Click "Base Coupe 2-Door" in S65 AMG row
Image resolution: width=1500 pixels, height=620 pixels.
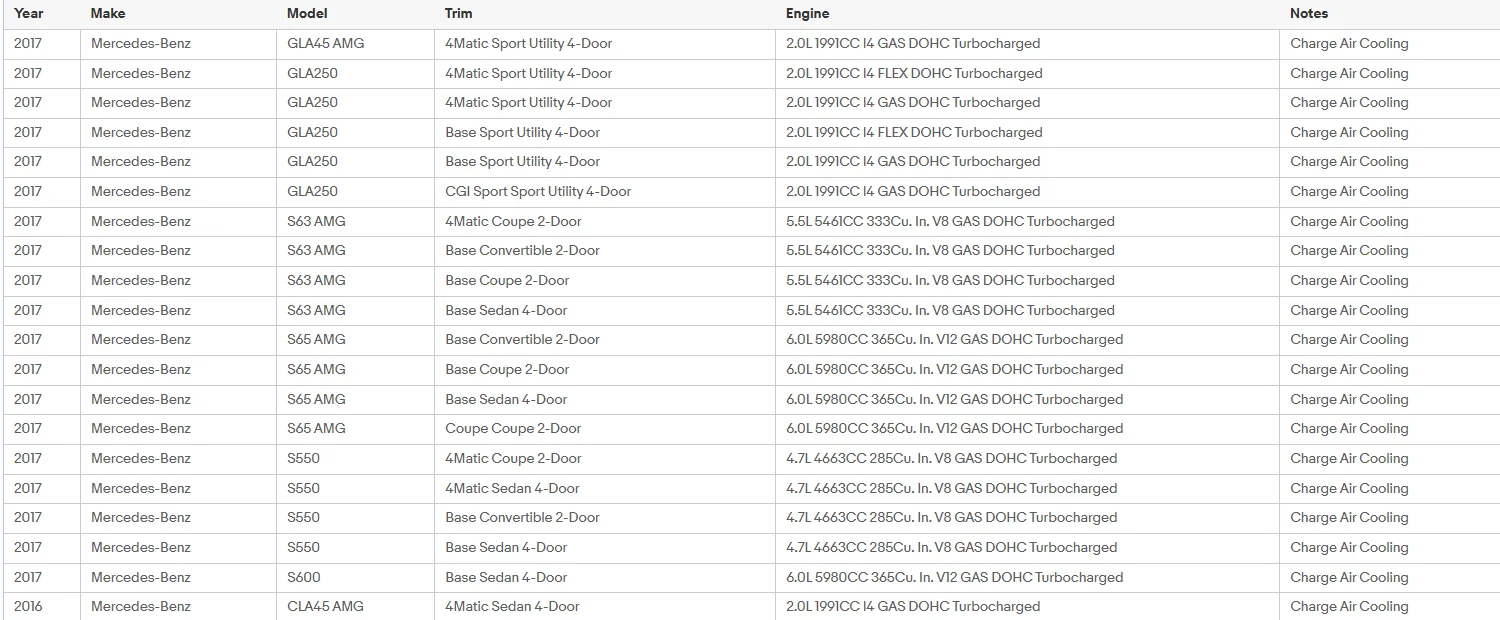point(507,370)
